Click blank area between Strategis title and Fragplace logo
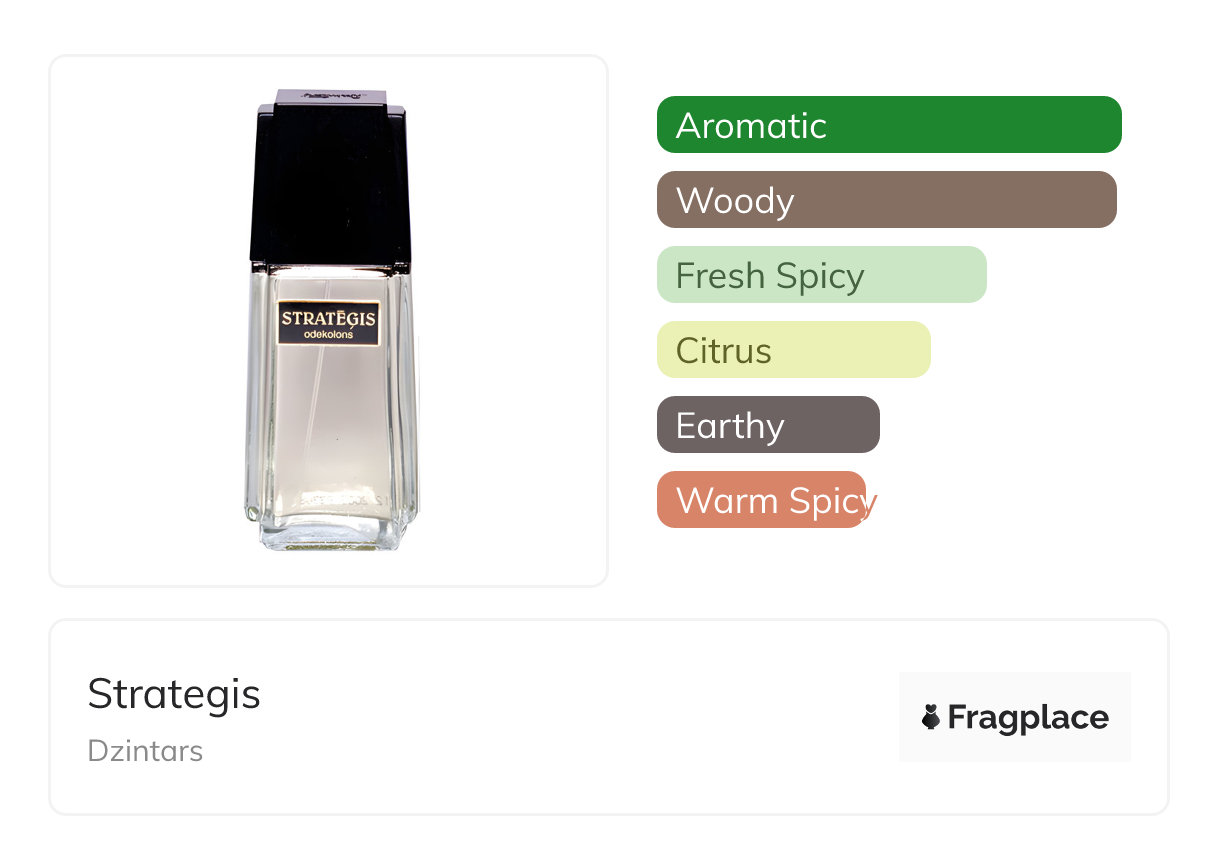This screenshot has width=1218, height=864. 580,717
